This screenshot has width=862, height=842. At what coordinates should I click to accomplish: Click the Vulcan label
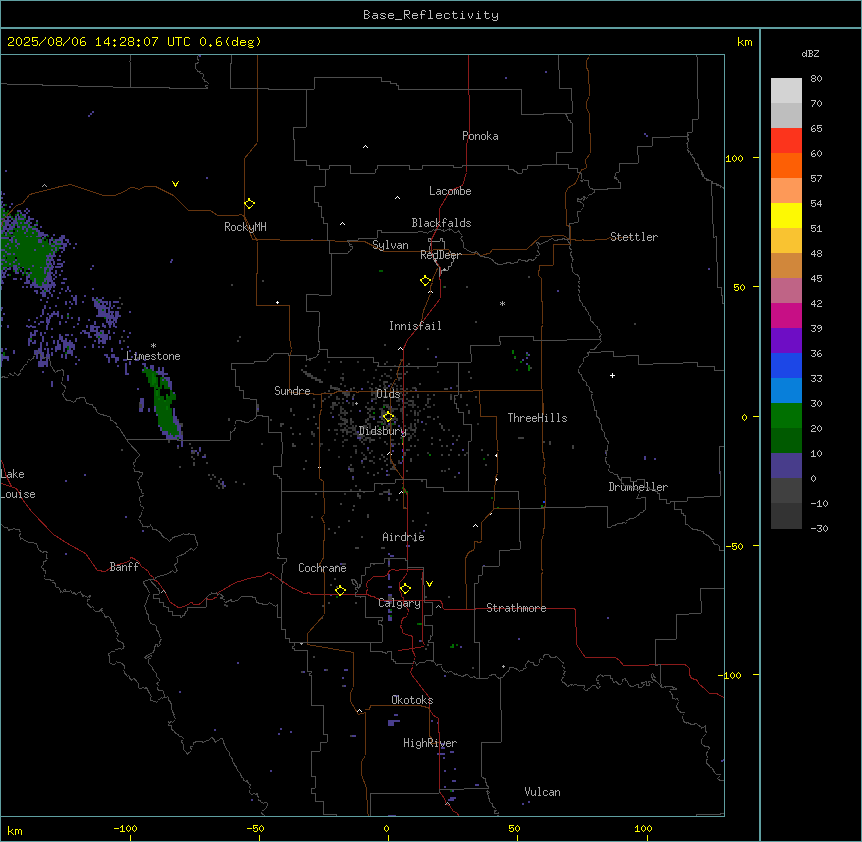point(542,792)
